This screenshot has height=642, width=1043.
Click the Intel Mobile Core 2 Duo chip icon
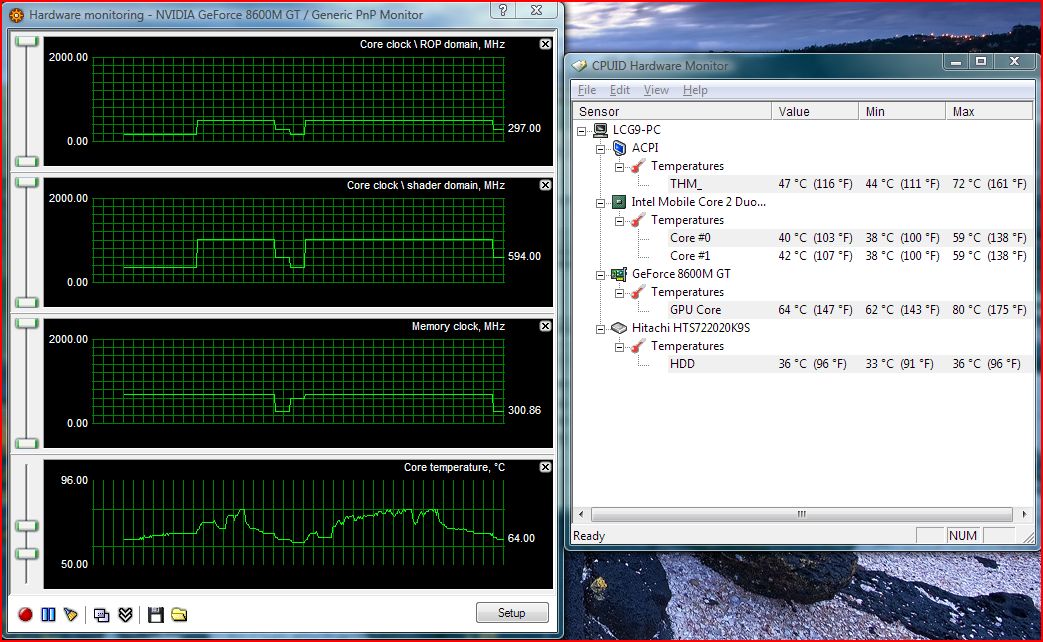pos(619,202)
